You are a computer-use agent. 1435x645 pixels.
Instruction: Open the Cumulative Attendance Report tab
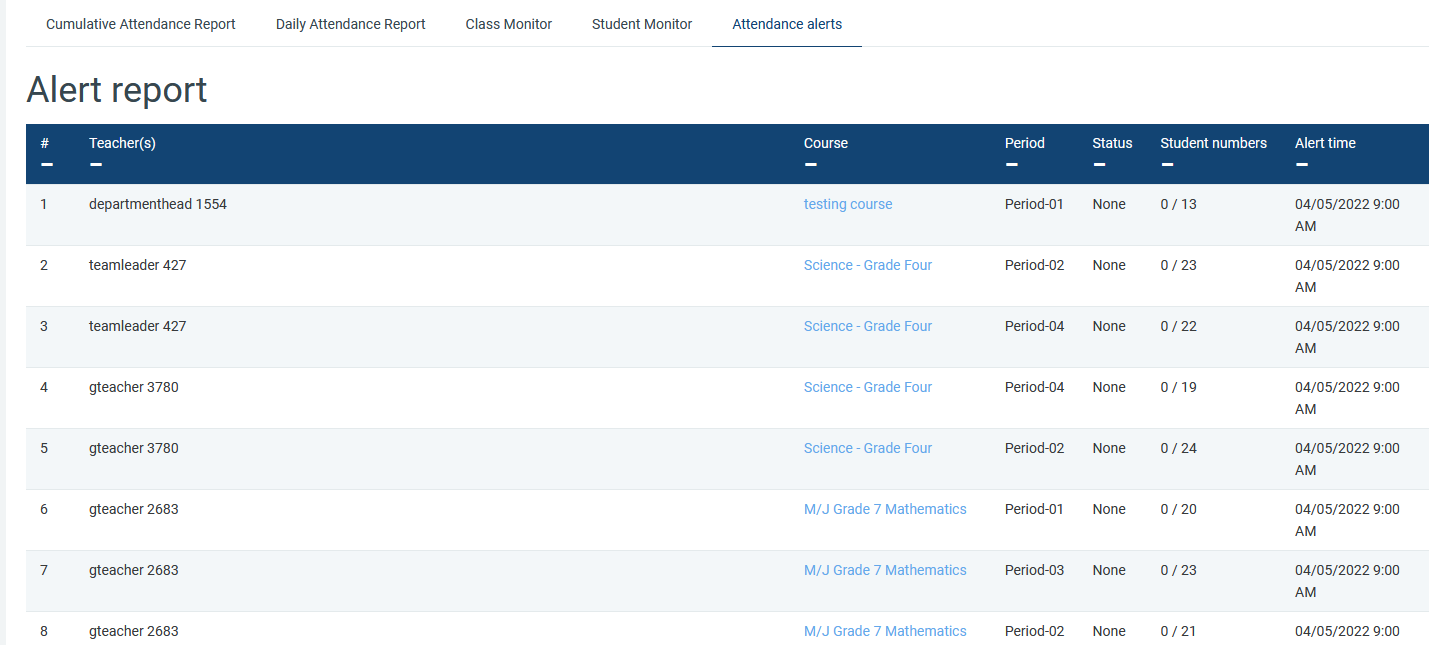(x=141, y=24)
